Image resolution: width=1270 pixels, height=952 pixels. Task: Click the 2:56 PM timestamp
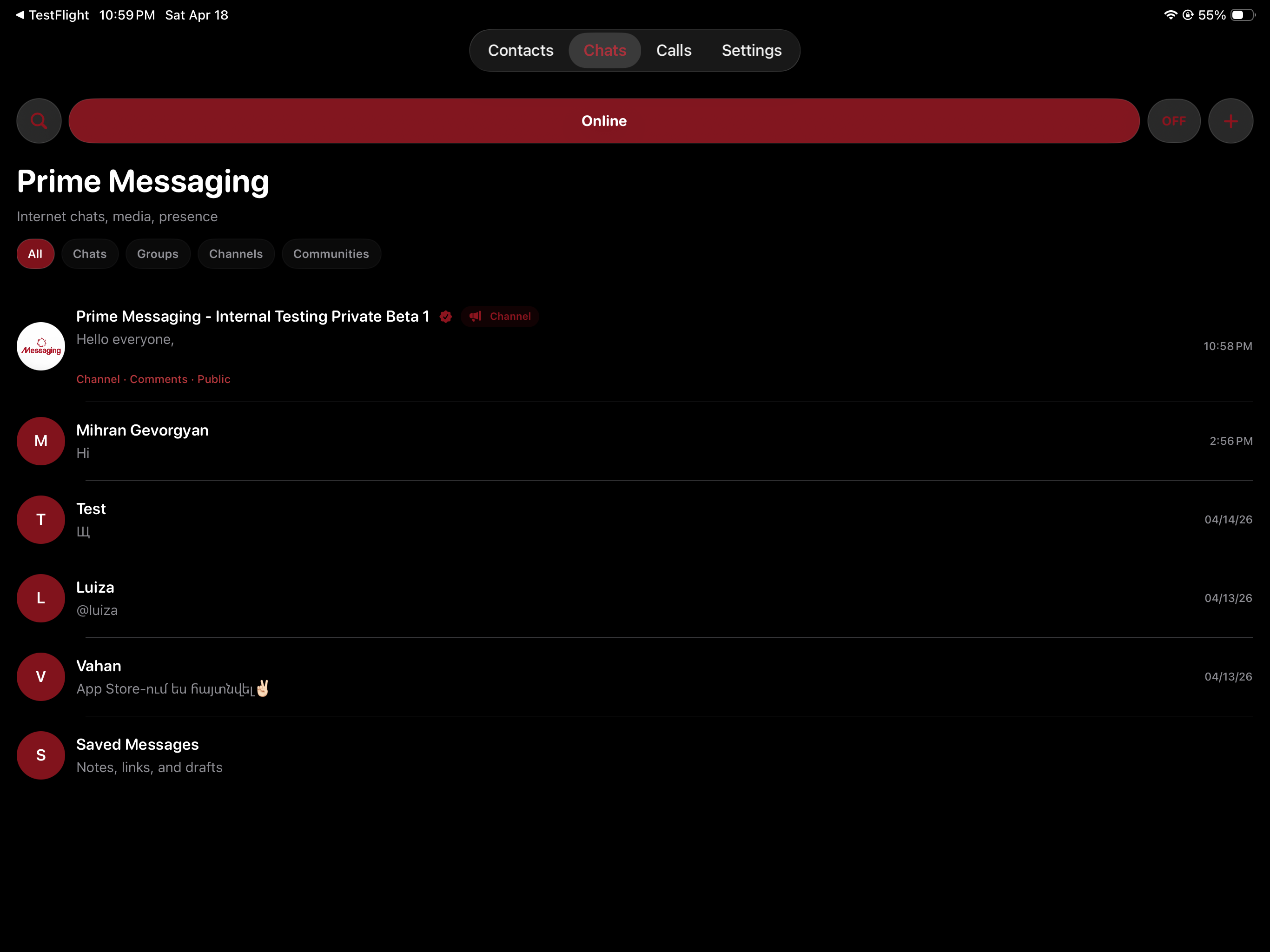click(1231, 441)
